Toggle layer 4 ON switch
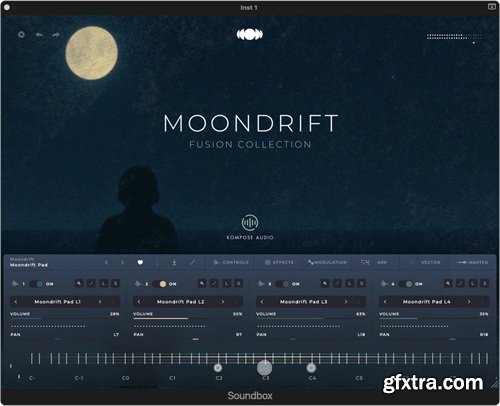 pos(406,284)
